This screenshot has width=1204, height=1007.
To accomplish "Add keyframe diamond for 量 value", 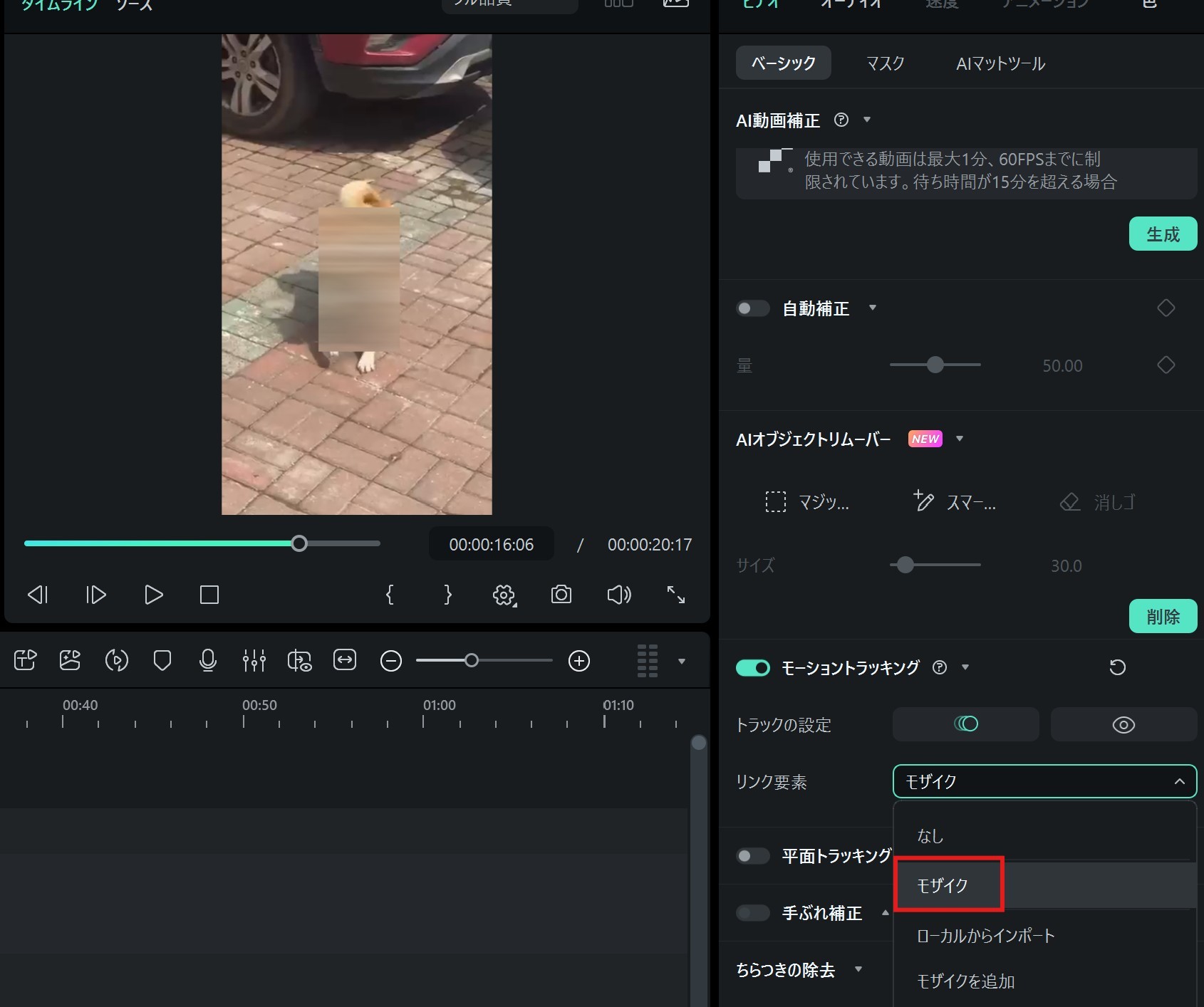I will tap(1166, 365).
